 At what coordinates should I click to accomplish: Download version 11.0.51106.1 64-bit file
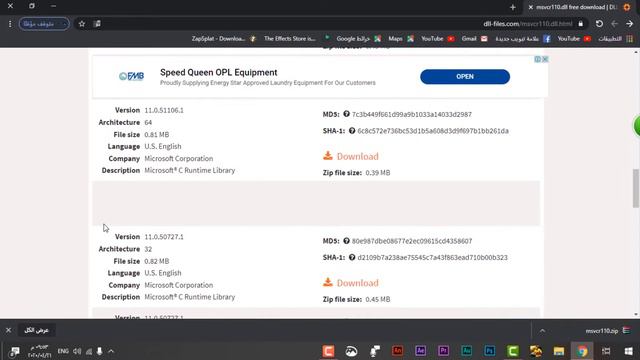pyautogui.click(x=351, y=156)
